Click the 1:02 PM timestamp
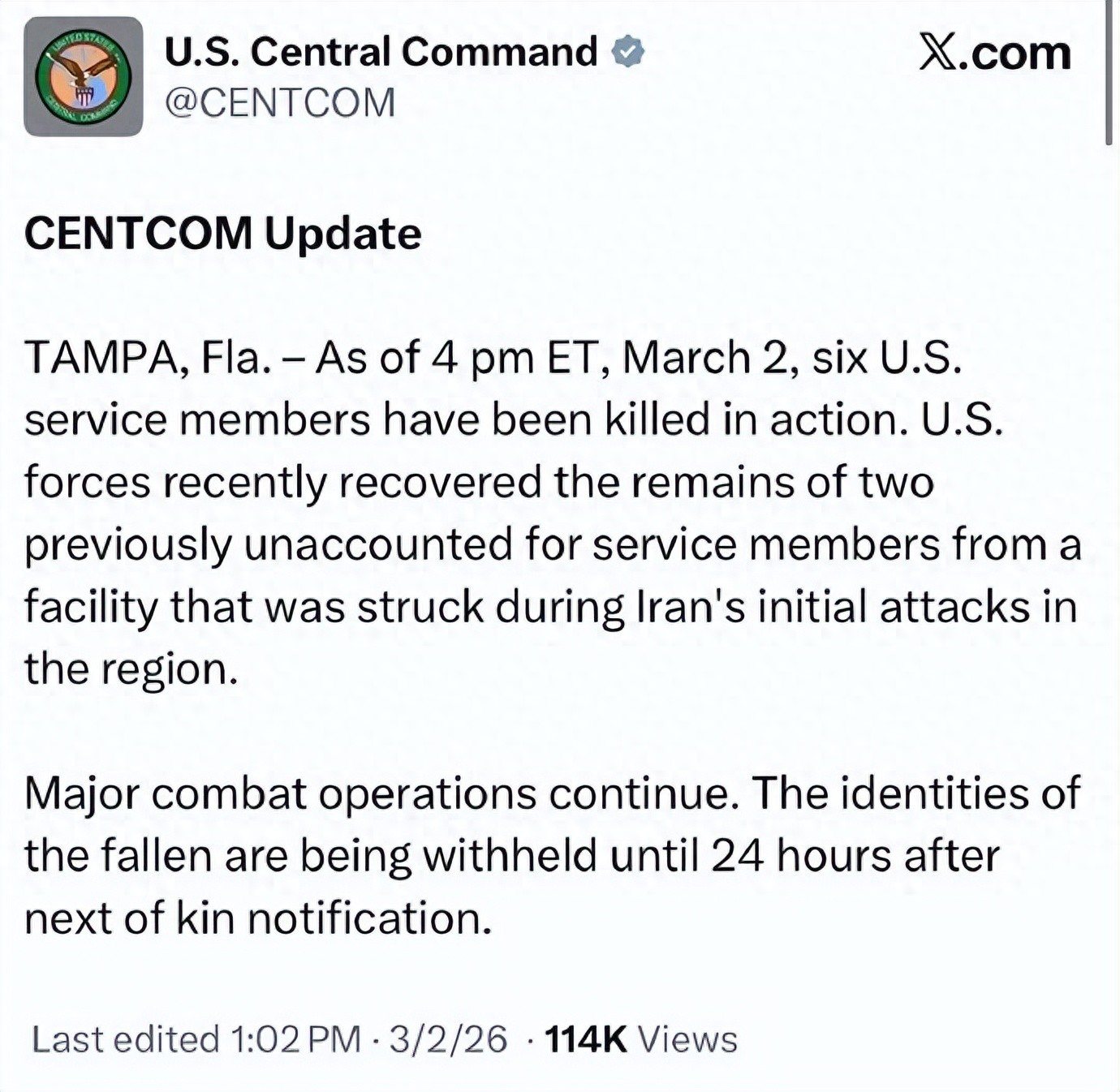1120x1092 pixels. (295, 1039)
